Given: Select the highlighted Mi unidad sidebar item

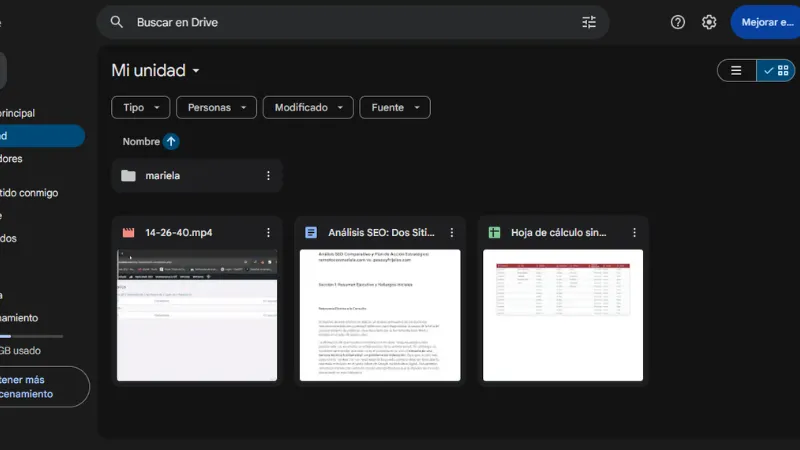Looking at the screenshot, I should coord(41,136).
